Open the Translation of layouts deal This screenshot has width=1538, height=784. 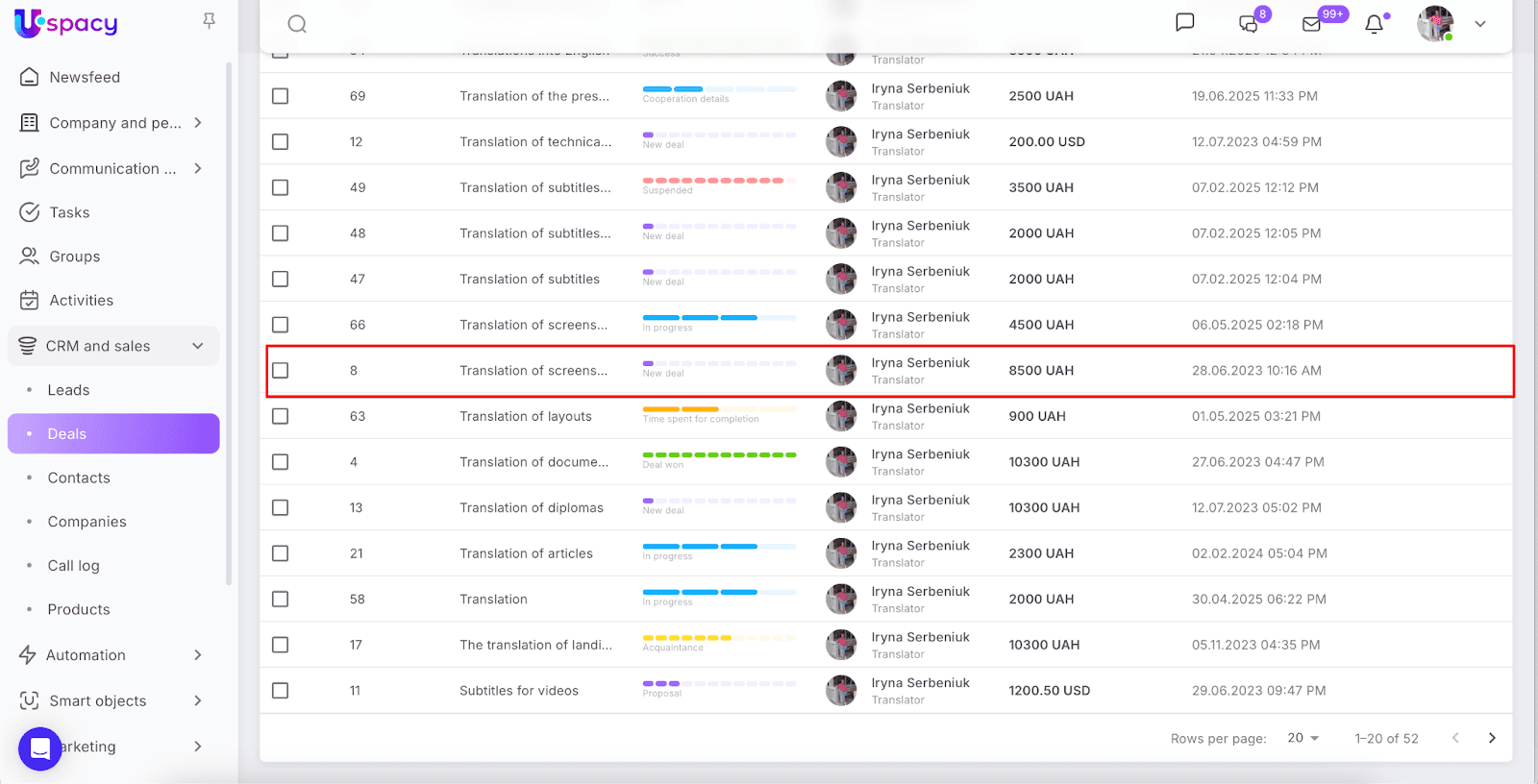pos(525,416)
